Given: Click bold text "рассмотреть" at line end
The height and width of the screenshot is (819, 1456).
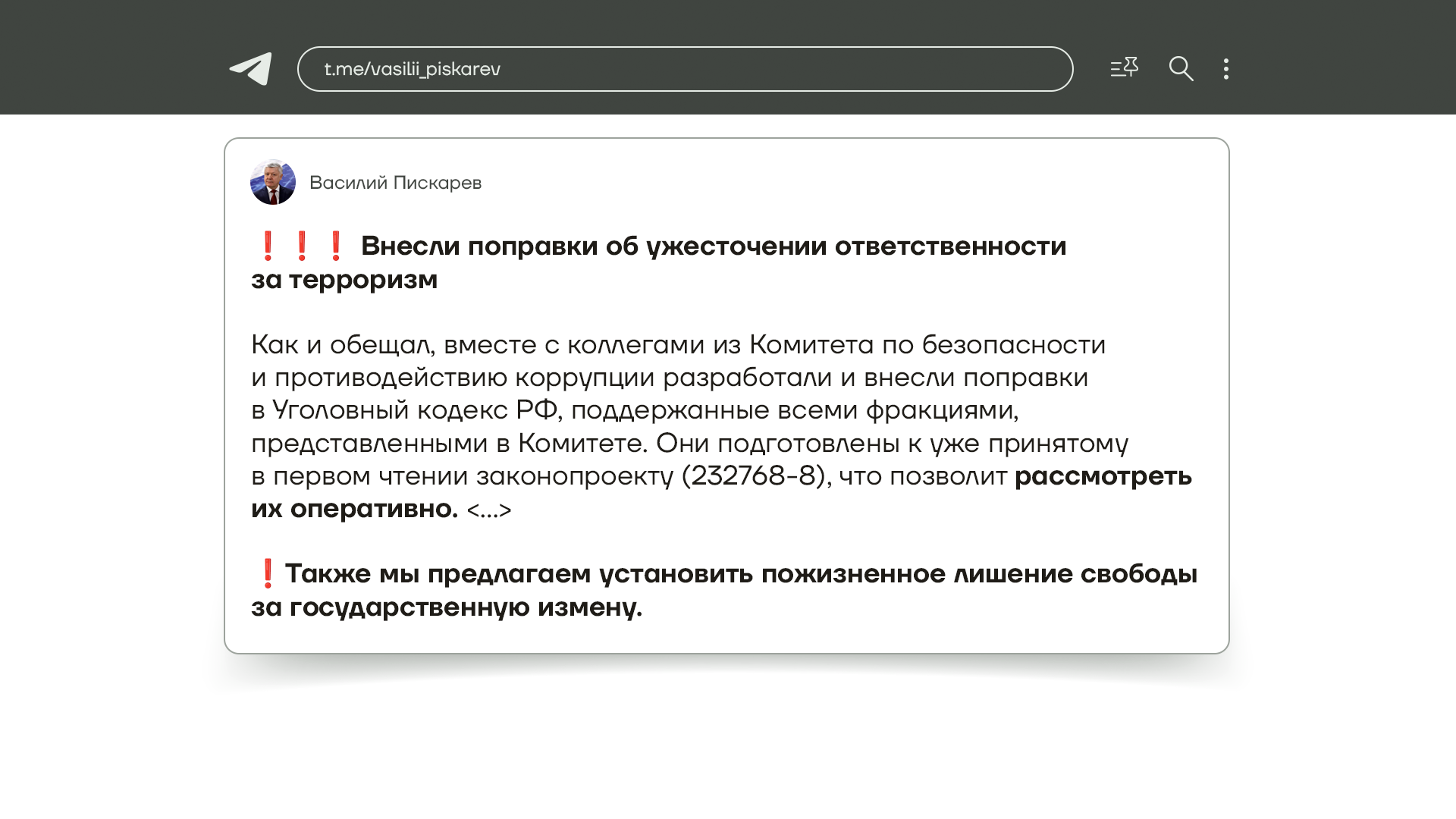Looking at the screenshot, I should click(1103, 476).
